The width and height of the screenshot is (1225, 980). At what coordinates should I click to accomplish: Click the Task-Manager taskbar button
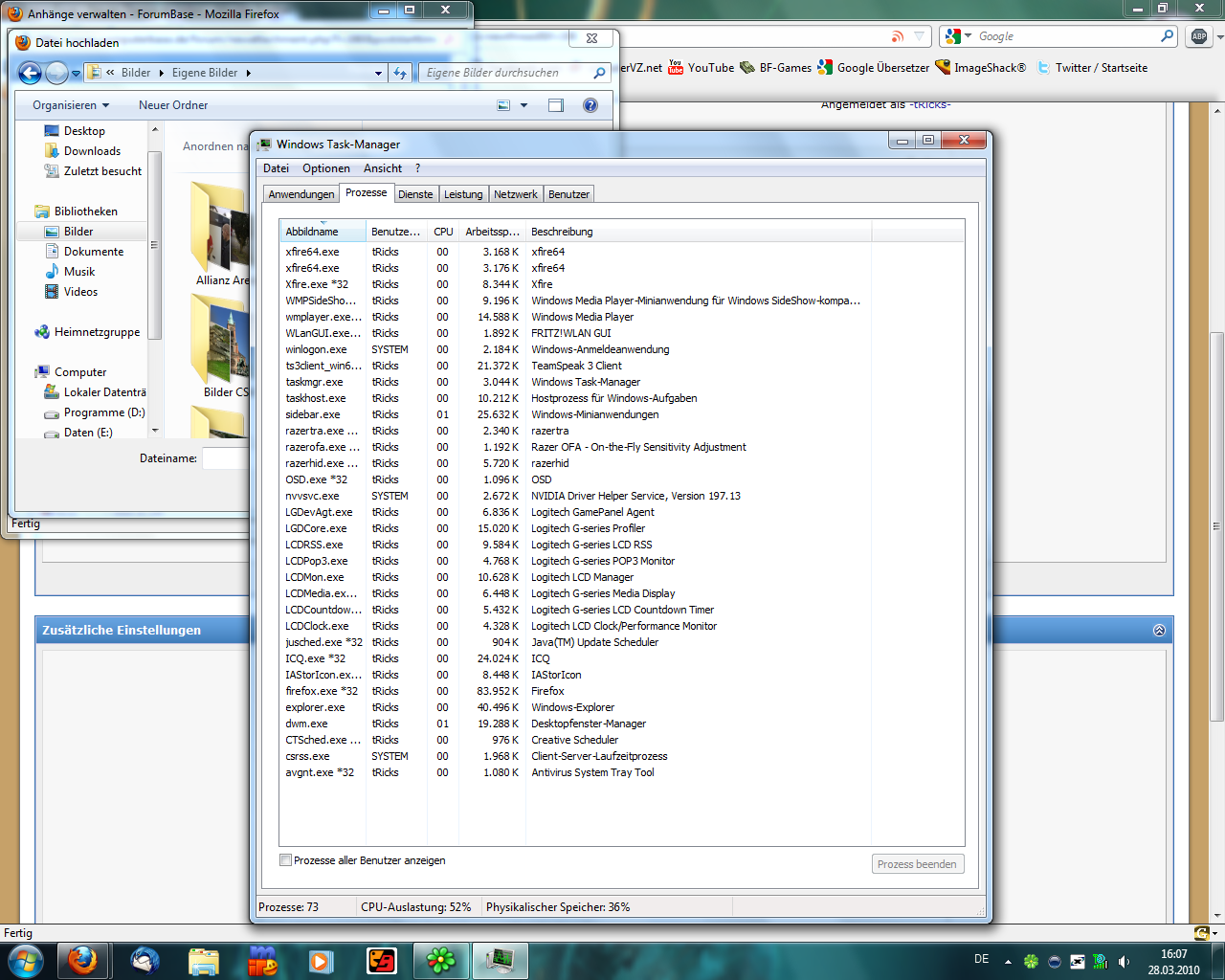tap(501, 960)
